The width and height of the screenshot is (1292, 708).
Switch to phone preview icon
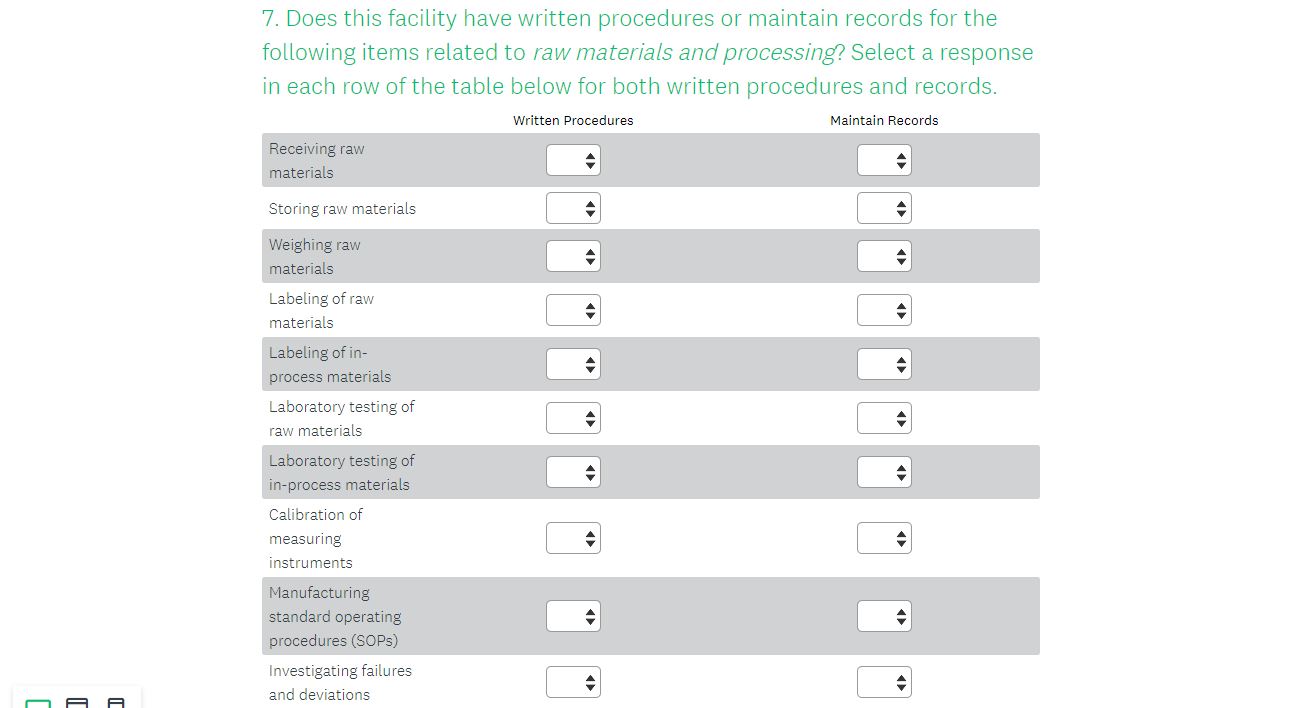pos(116,703)
